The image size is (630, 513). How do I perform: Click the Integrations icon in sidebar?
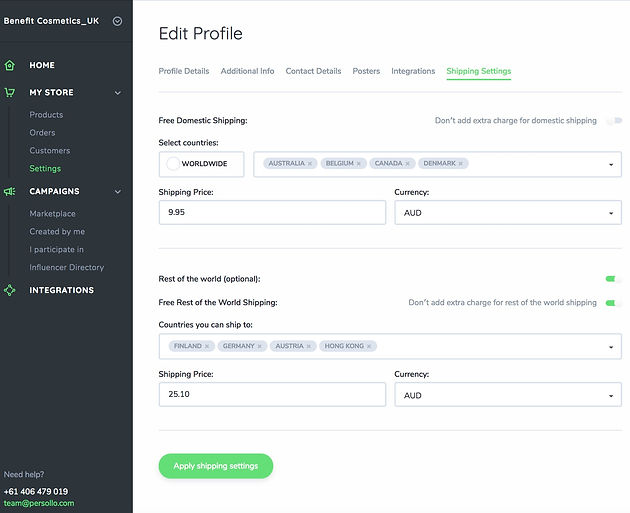[x=10, y=290]
